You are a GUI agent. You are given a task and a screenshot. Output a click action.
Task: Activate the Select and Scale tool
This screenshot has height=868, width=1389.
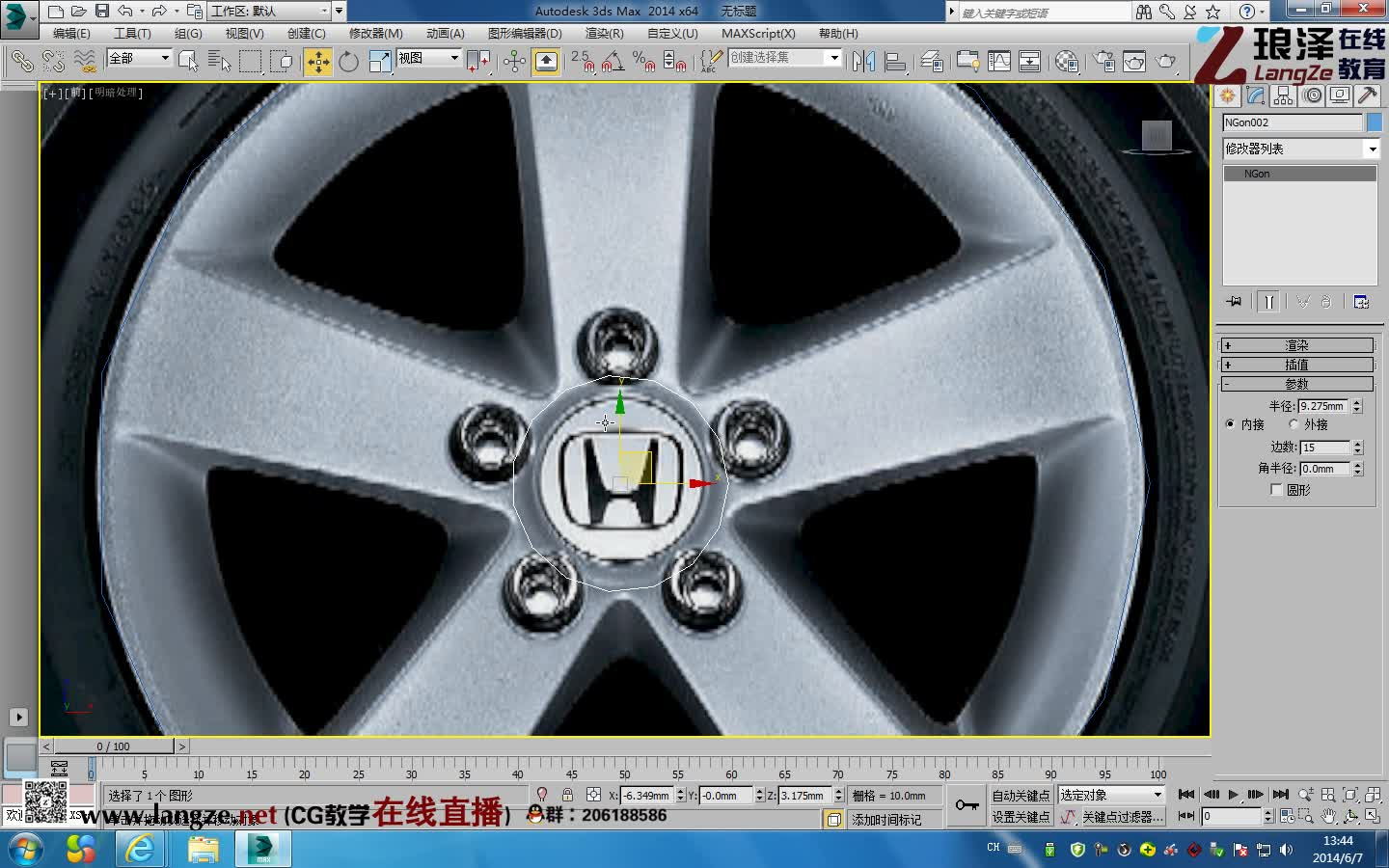click(380, 61)
